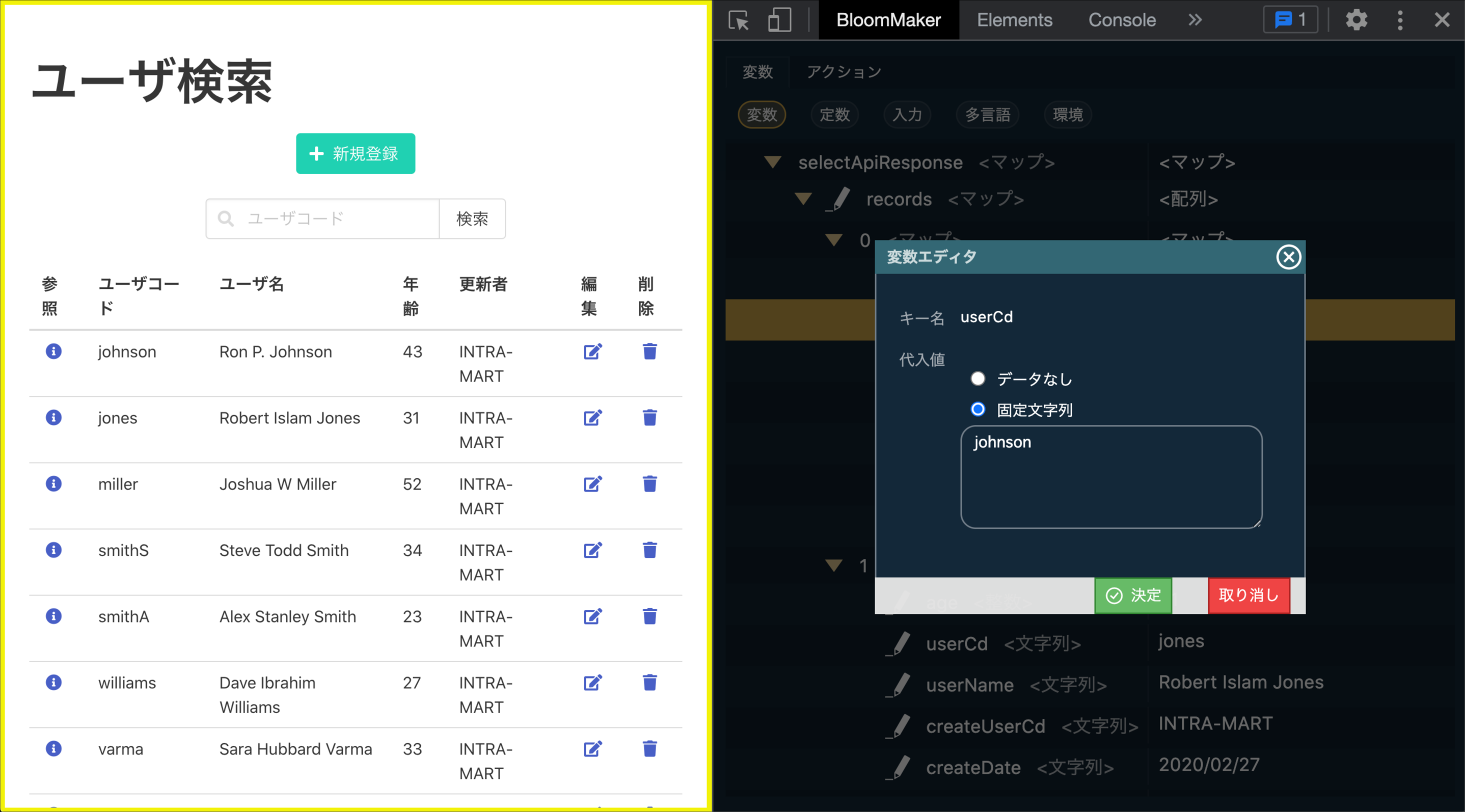Viewport: 1465px width, 812px height.
Task: Toggle the device toolbar icon
Action: [x=779, y=20]
